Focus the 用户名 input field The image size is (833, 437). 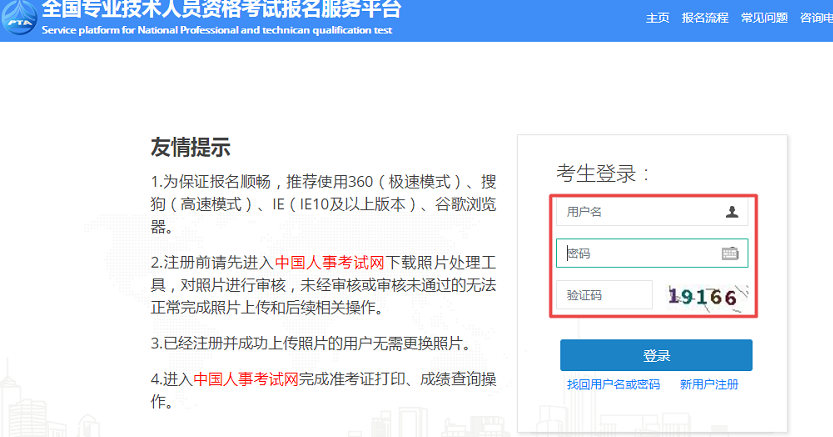tap(640, 212)
